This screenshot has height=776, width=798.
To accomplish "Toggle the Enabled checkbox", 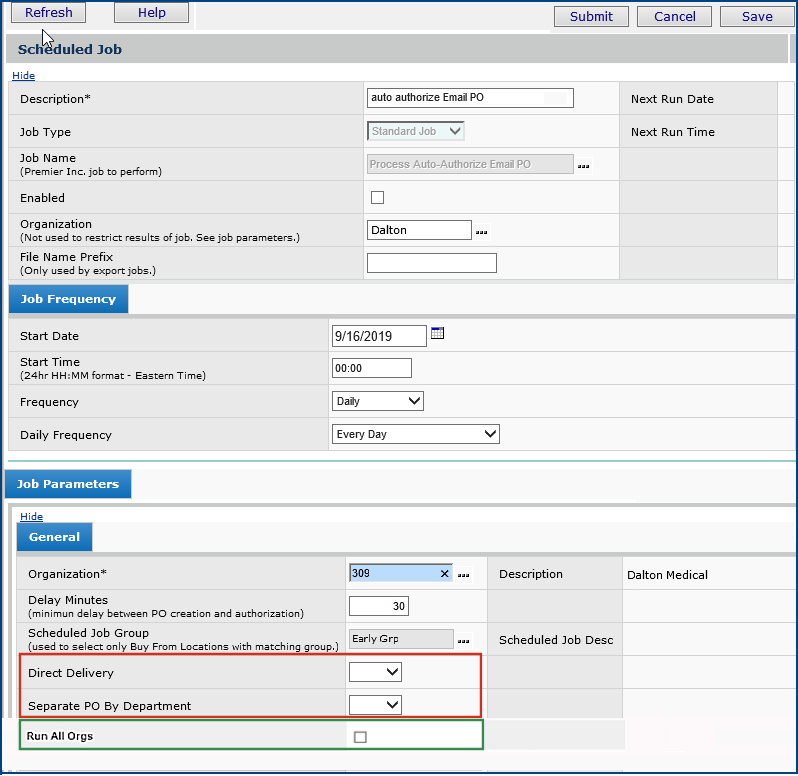I will coord(377,198).
